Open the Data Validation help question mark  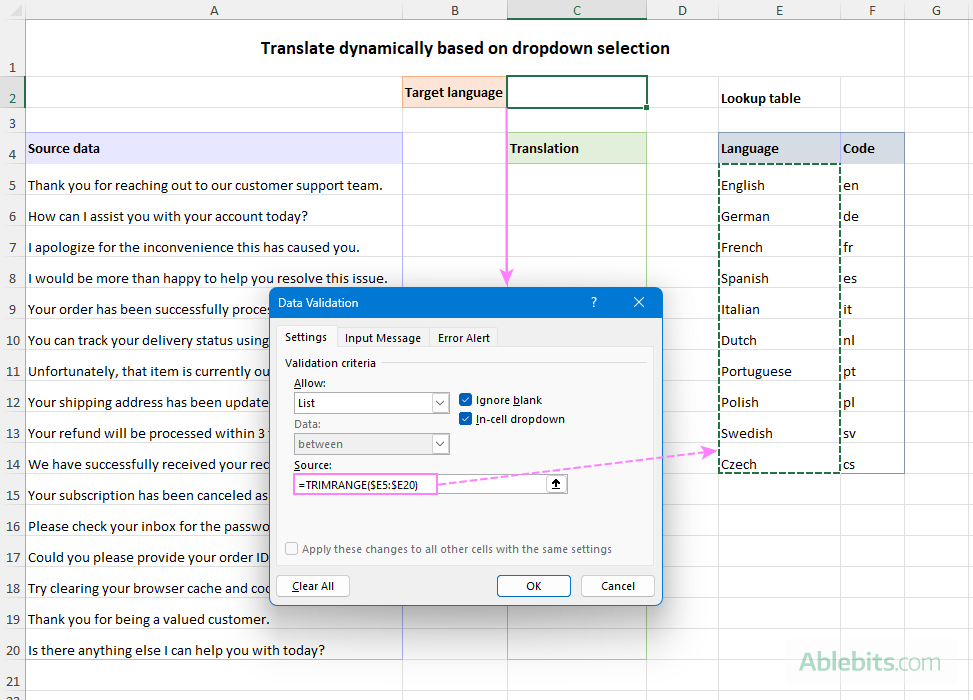pos(594,302)
